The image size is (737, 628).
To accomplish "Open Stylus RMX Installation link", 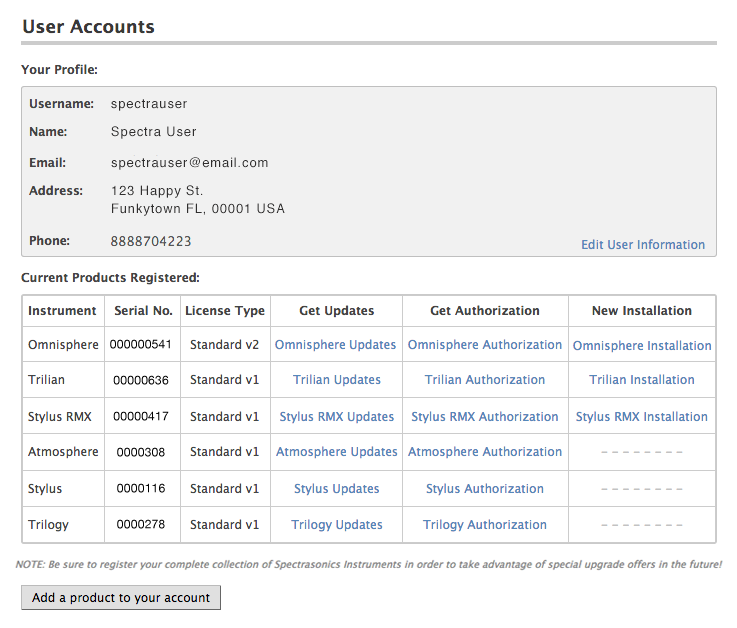I will [642, 416].
